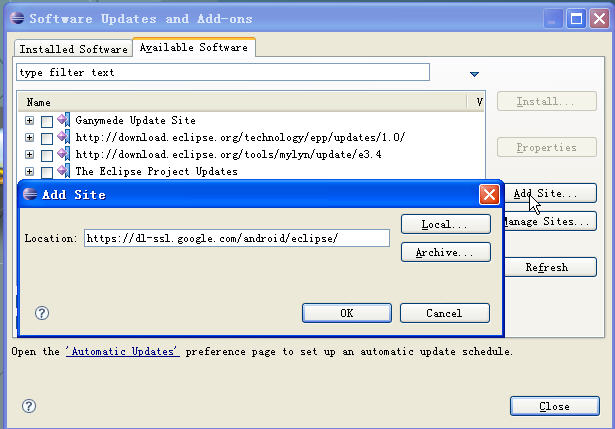The width and height of the screenshot is (615, 429).
Task: Click the Name column header
Action: [242, 102]
